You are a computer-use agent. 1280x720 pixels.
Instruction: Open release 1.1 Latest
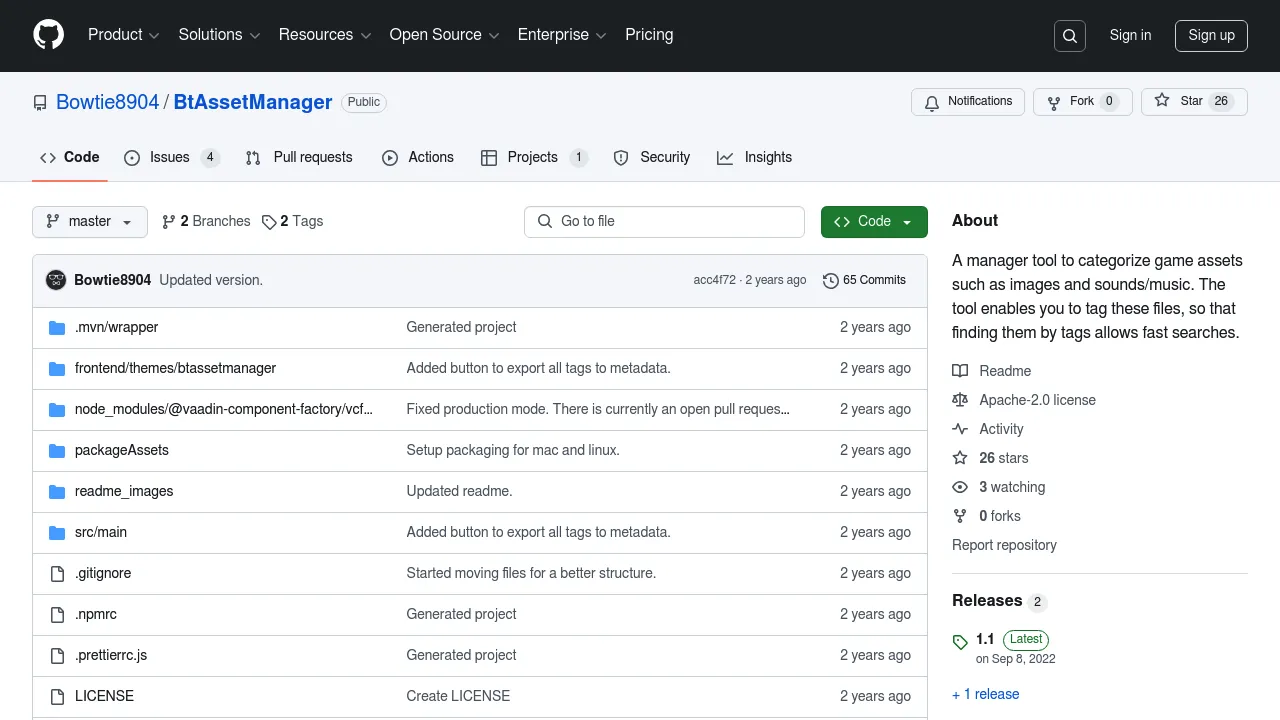pyautogui.click(x=1012, y=639)
